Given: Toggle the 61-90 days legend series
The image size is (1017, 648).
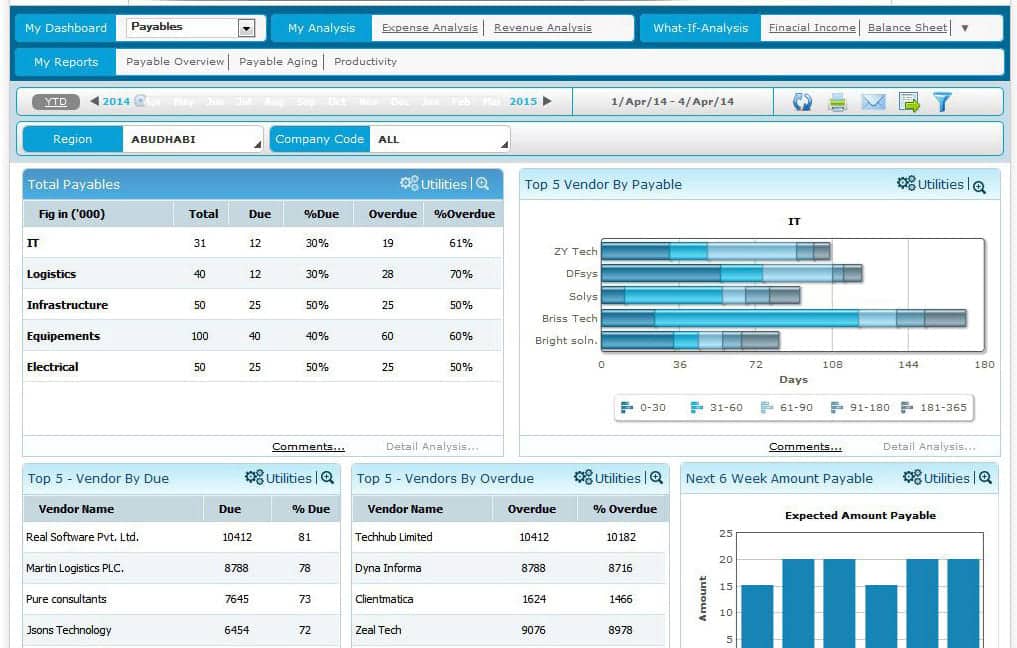Looking at the screenshot, I should point(786,407).
